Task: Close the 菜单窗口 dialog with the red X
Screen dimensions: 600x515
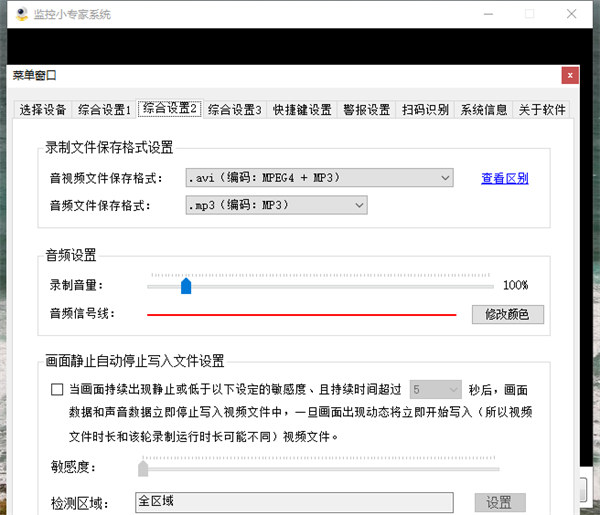Action: pyautogui.click(x=570, y=75)
